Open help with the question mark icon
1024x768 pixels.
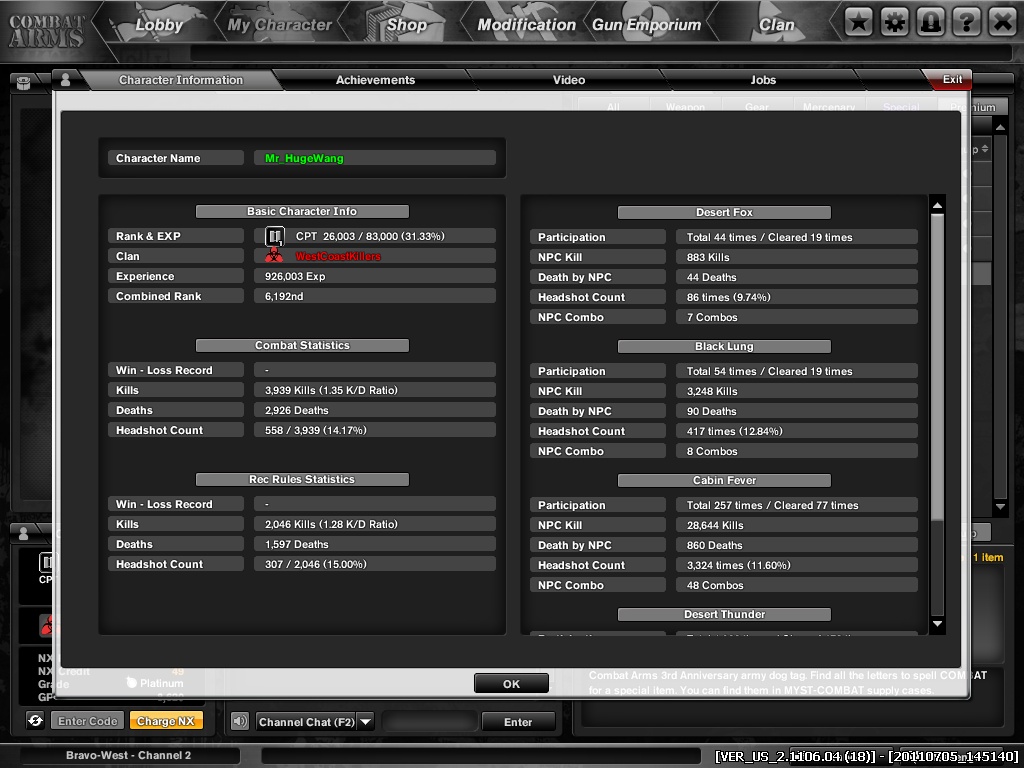[967, 23]
